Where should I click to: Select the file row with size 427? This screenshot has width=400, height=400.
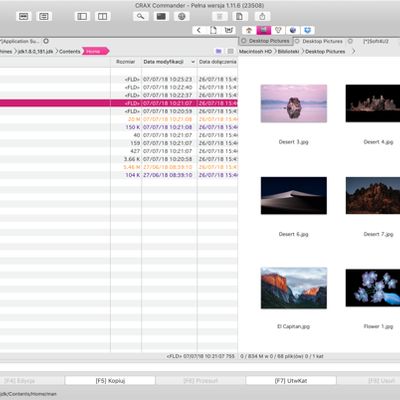[x=119, y=151]
